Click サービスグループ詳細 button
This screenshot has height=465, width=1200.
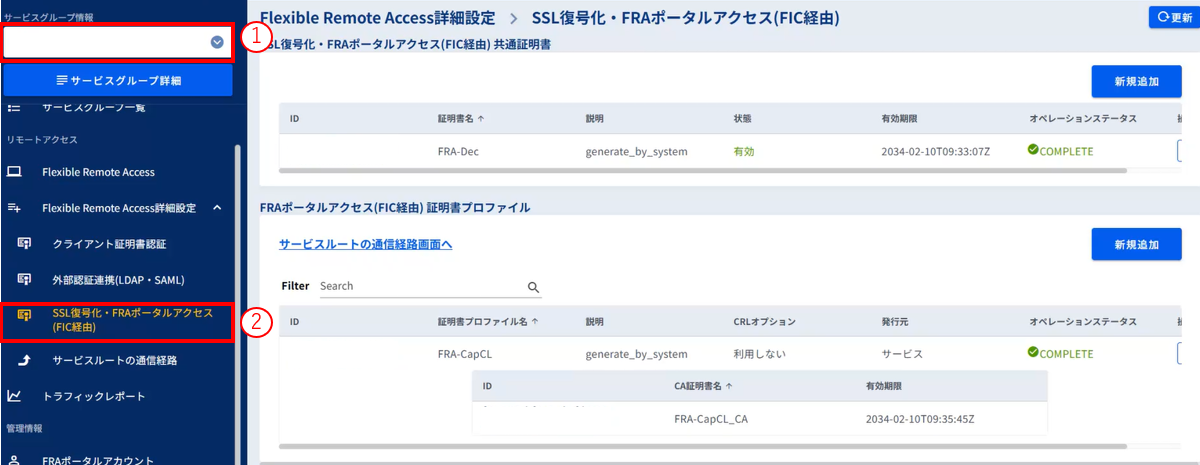(118, 80)
